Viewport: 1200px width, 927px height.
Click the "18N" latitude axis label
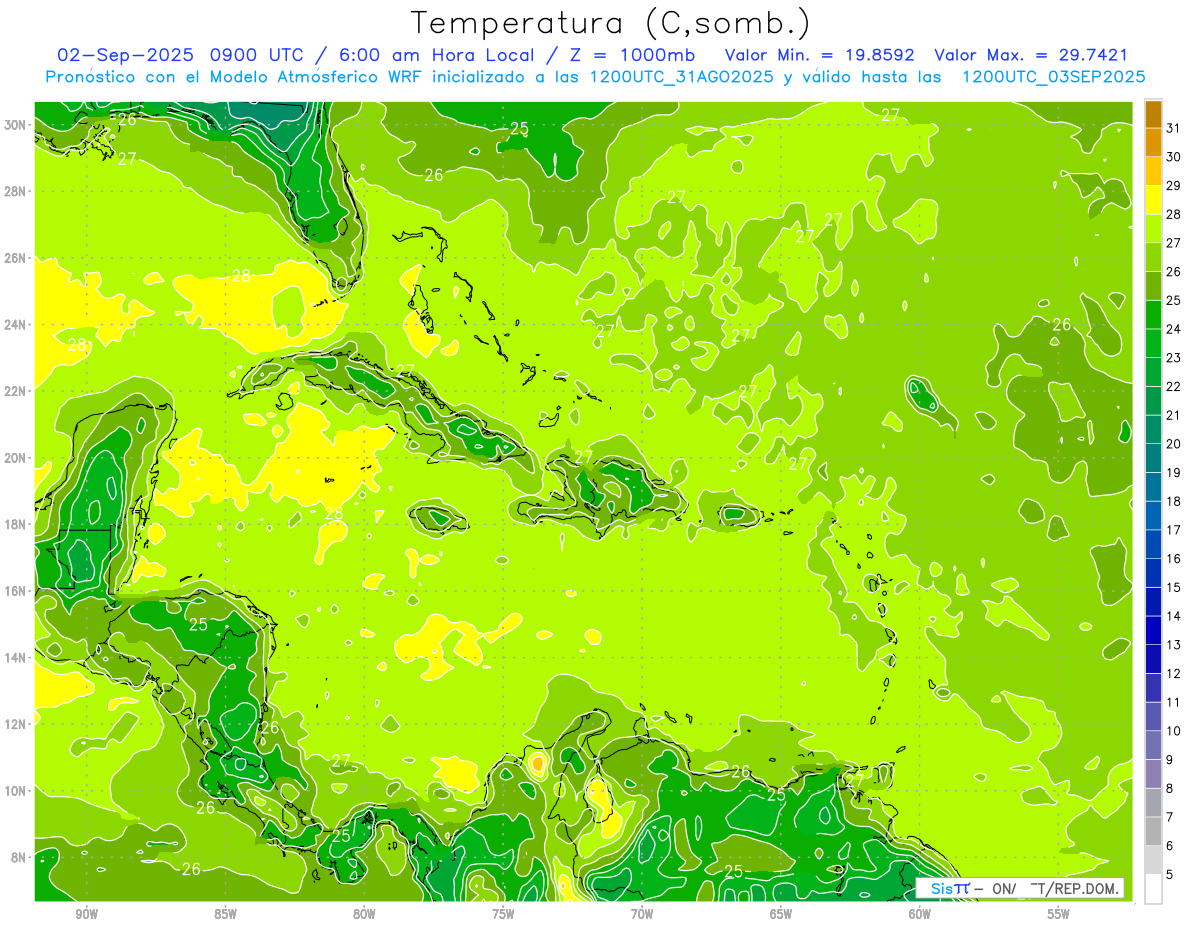[x=15, y=524]
